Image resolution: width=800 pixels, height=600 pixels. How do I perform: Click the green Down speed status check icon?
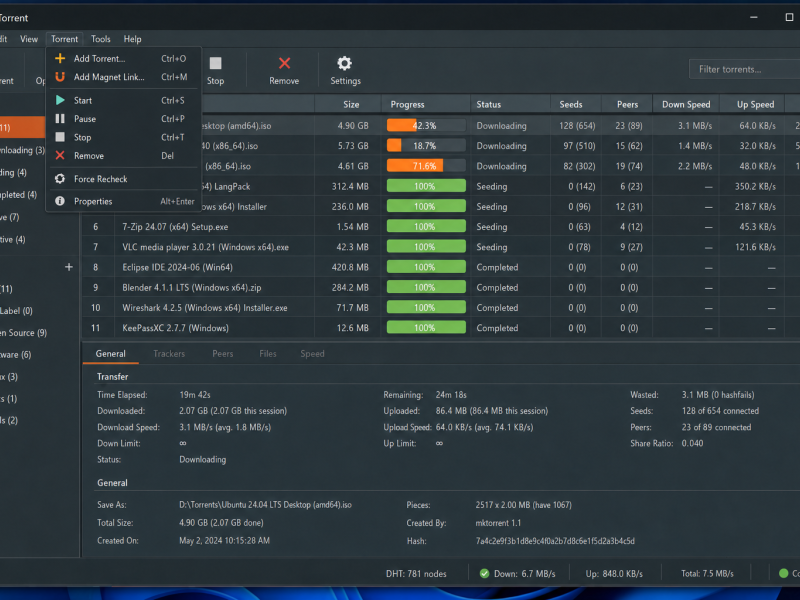[x=484, y=573]
